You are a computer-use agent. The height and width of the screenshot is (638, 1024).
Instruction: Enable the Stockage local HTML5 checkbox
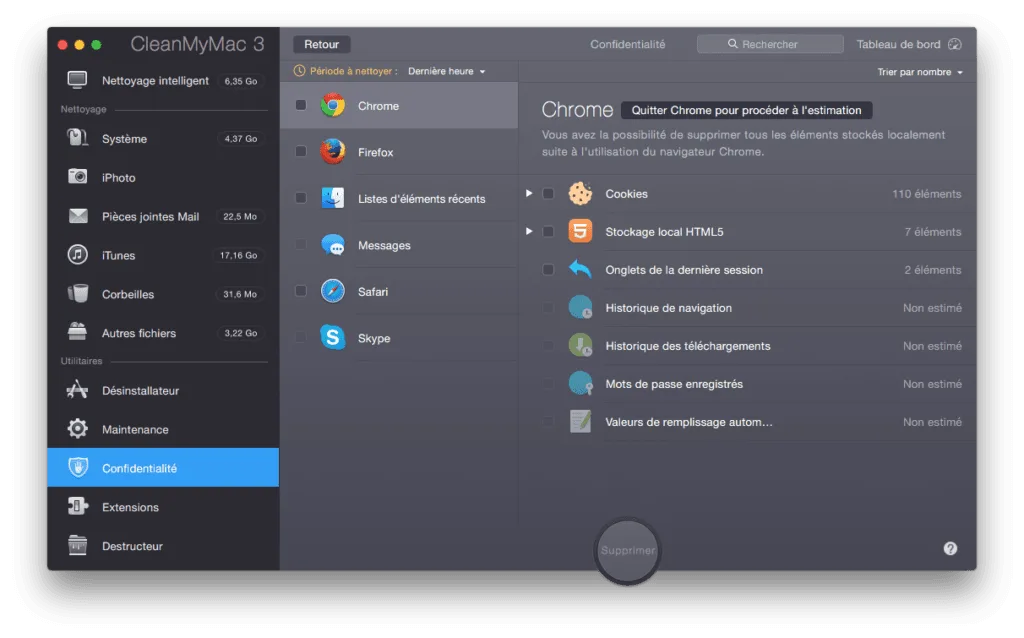pyautogui.click(x=548, y=231)
